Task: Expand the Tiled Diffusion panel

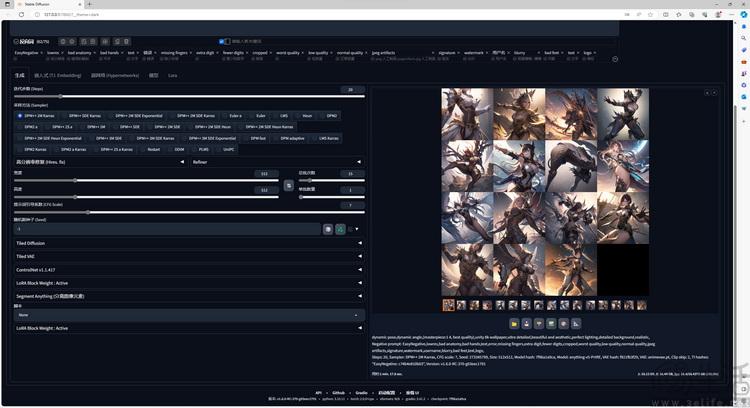Action: tap(189, 243)
